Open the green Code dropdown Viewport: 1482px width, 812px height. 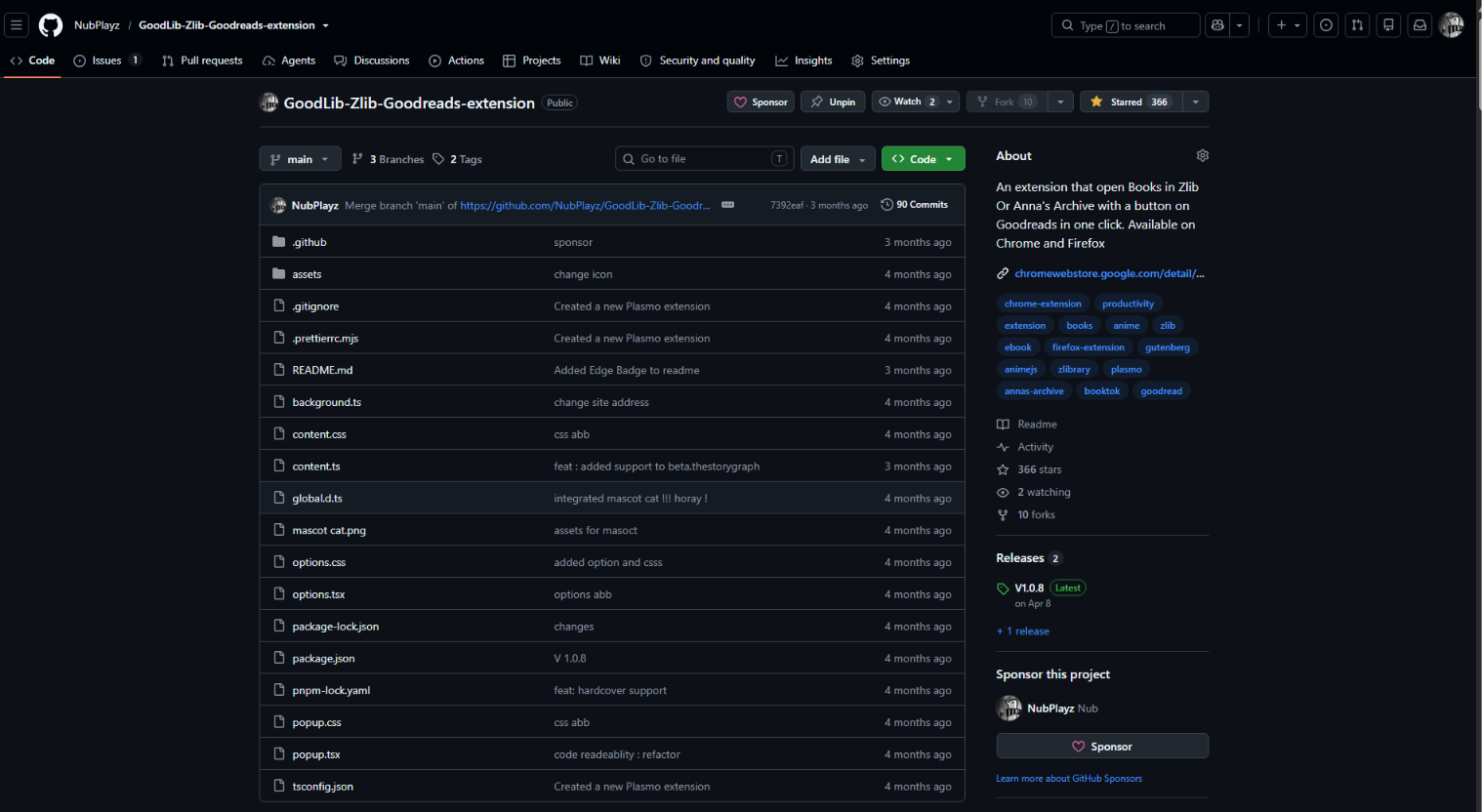click(923, 159)
